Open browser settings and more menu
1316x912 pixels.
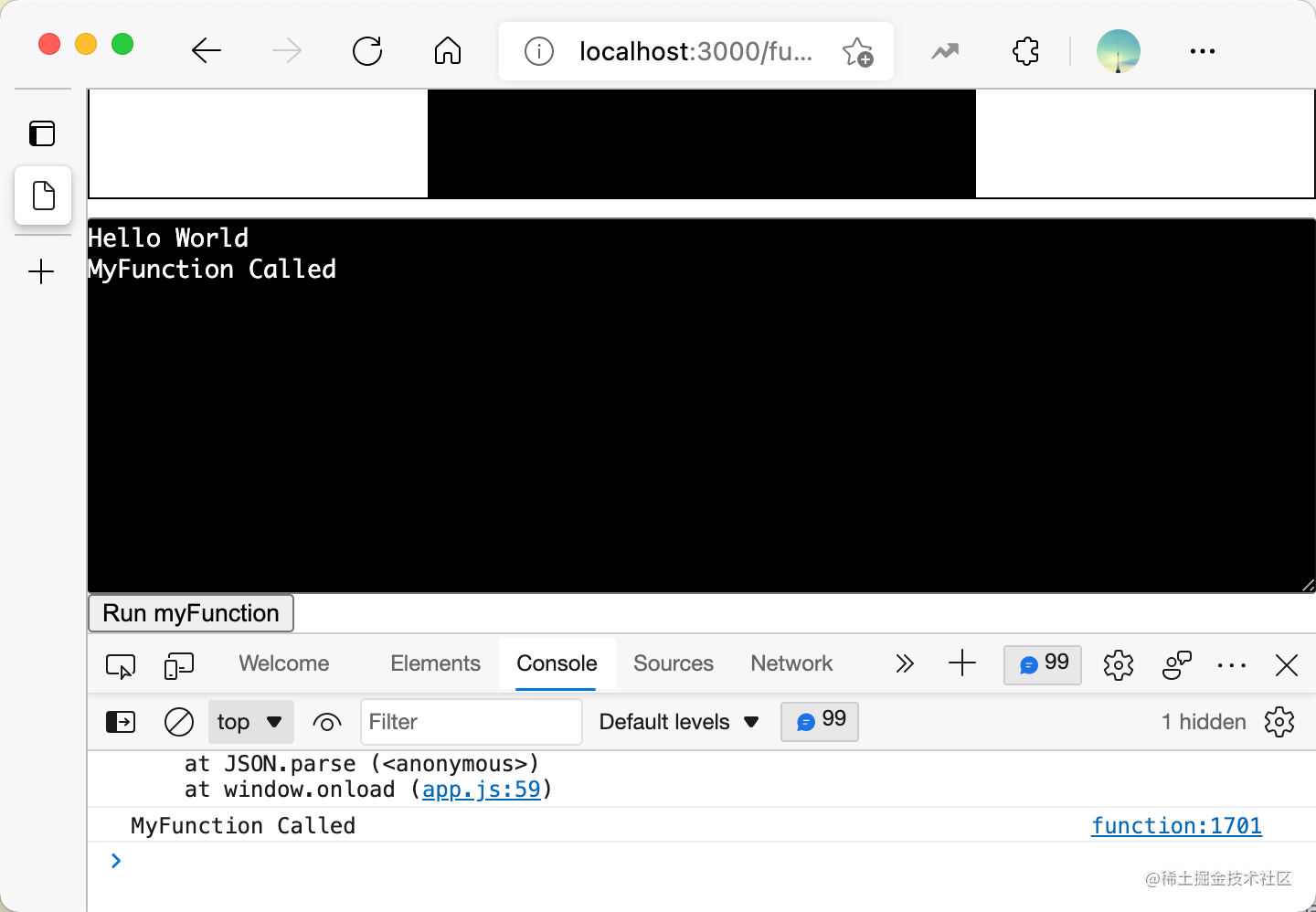pyautogui.click(x=1203, y=51)
